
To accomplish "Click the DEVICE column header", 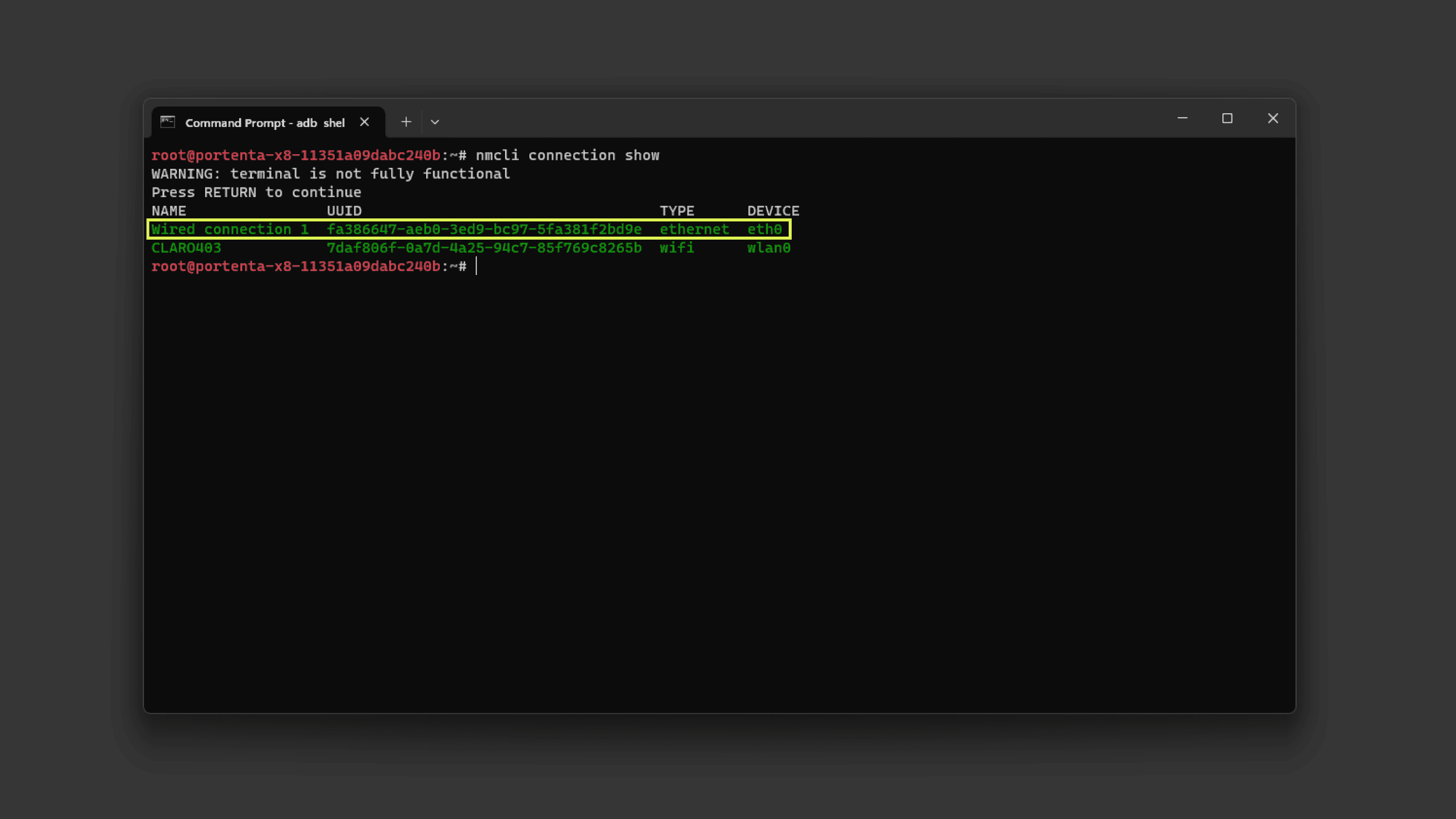I will point(772,211).
